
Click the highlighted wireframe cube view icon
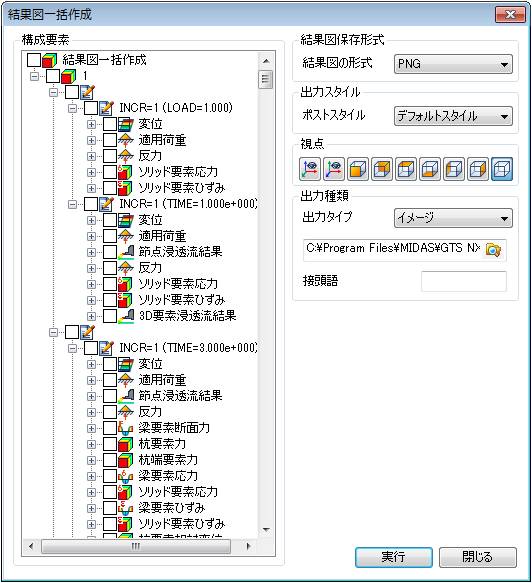pyautogui.click(x=502, y=169)
